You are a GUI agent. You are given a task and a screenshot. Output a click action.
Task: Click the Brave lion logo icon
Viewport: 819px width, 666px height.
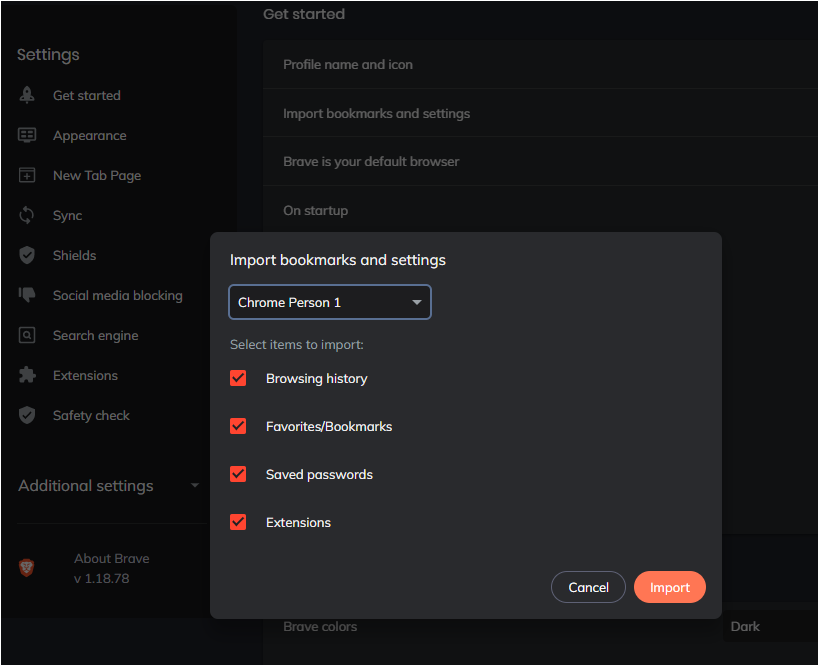(x=27, y=568)
